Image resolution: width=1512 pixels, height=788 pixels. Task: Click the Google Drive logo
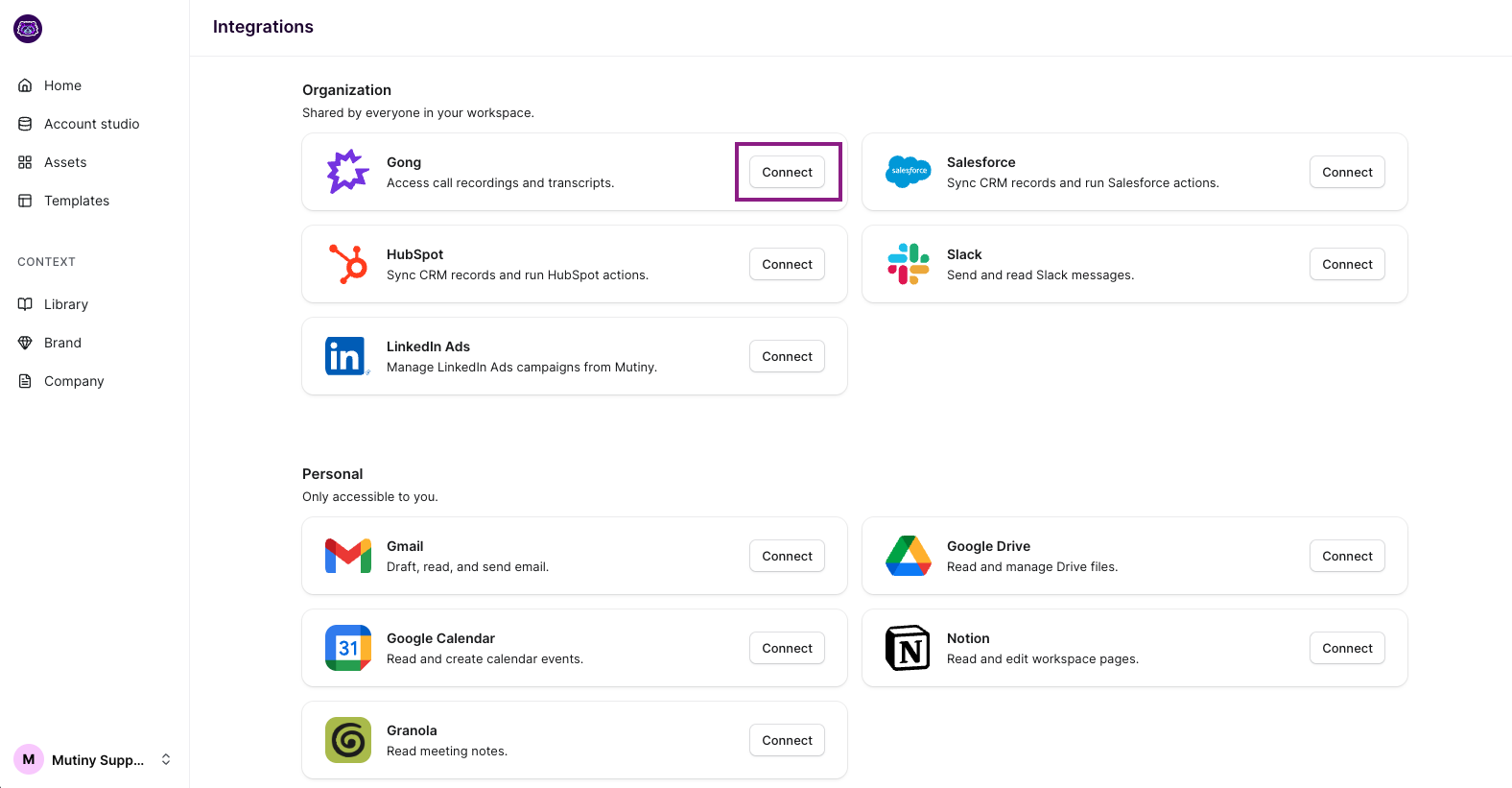point(909,556)
